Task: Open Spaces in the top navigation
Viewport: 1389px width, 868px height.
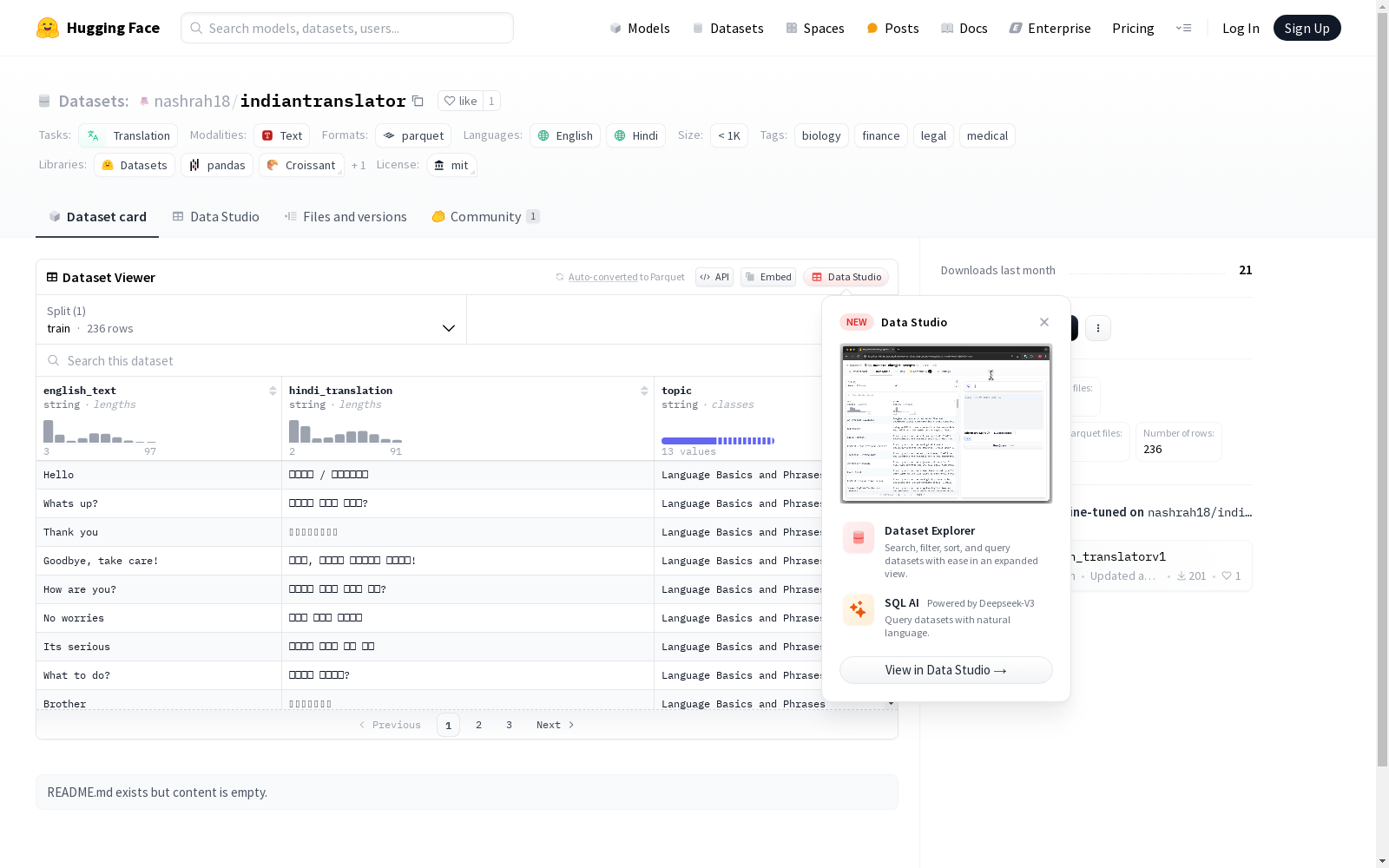Action: pyautogui.click(x=814, y=28)
